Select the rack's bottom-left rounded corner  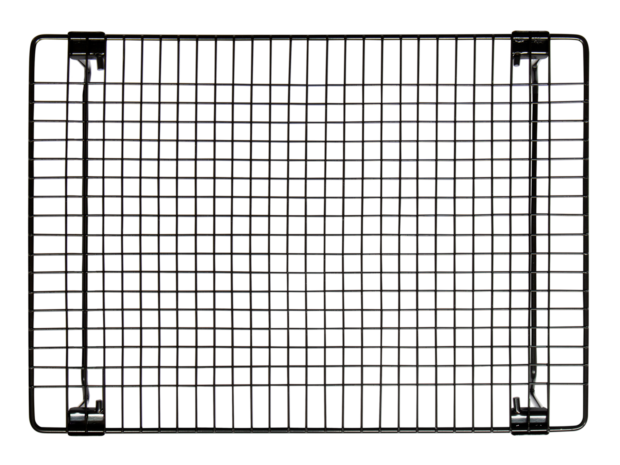36,430
